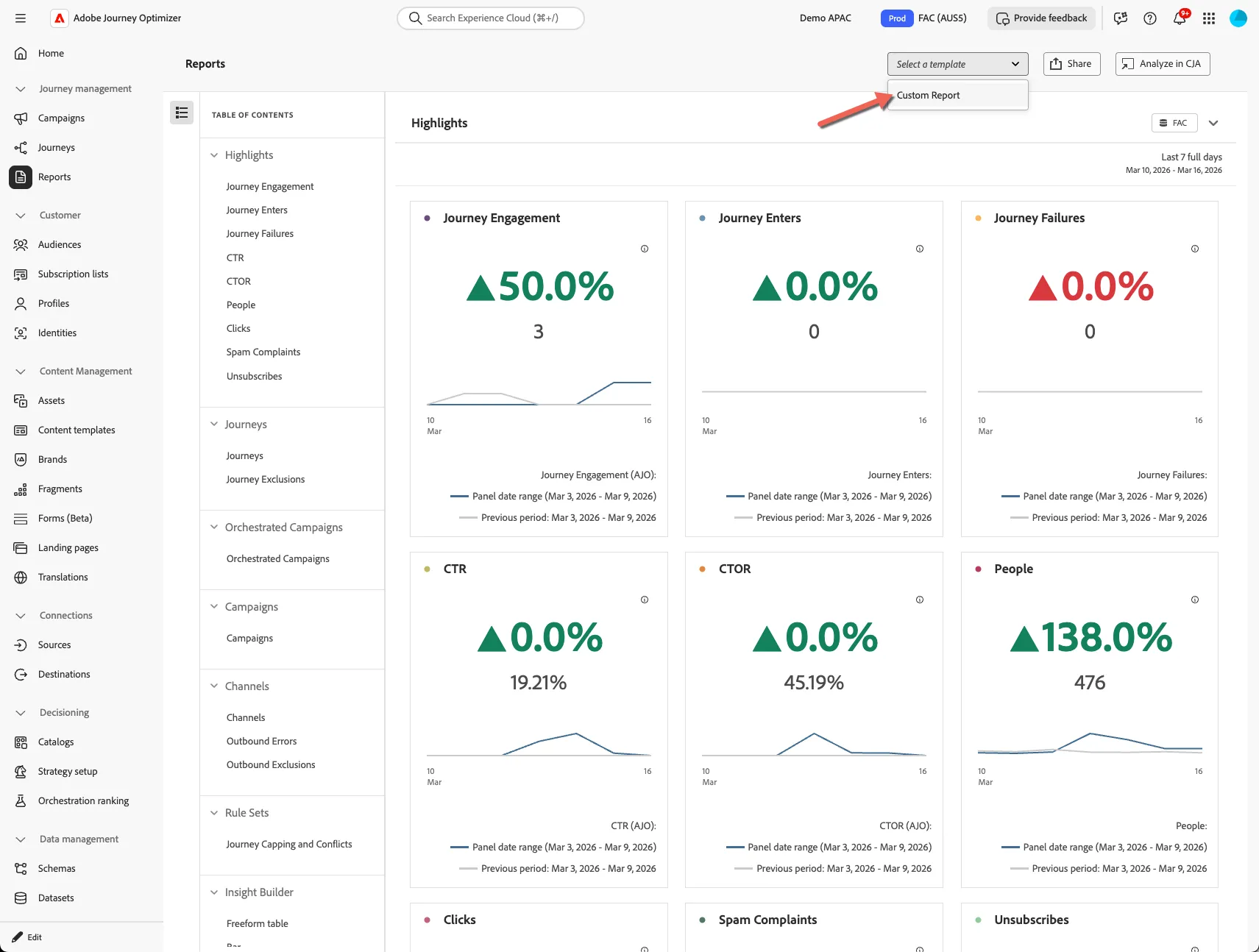The image size is (1259, 952).
Task: Focus the Search Experience Cloud field
Action: pos(491,18)
